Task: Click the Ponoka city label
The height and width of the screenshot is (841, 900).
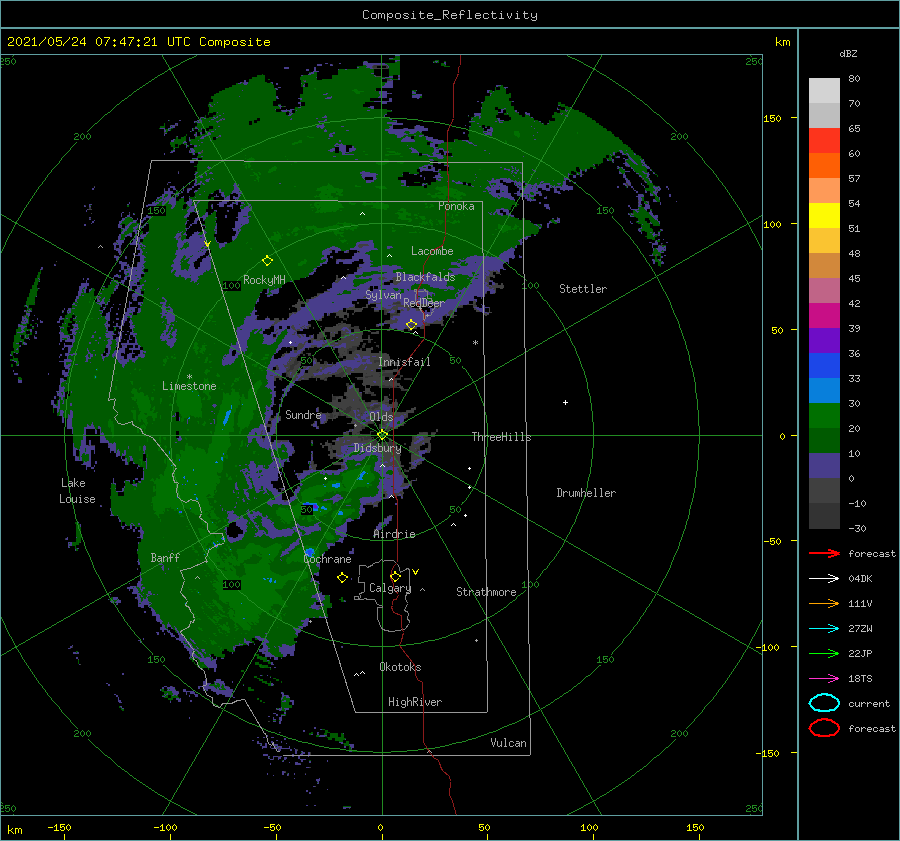Action: [456, 206]
